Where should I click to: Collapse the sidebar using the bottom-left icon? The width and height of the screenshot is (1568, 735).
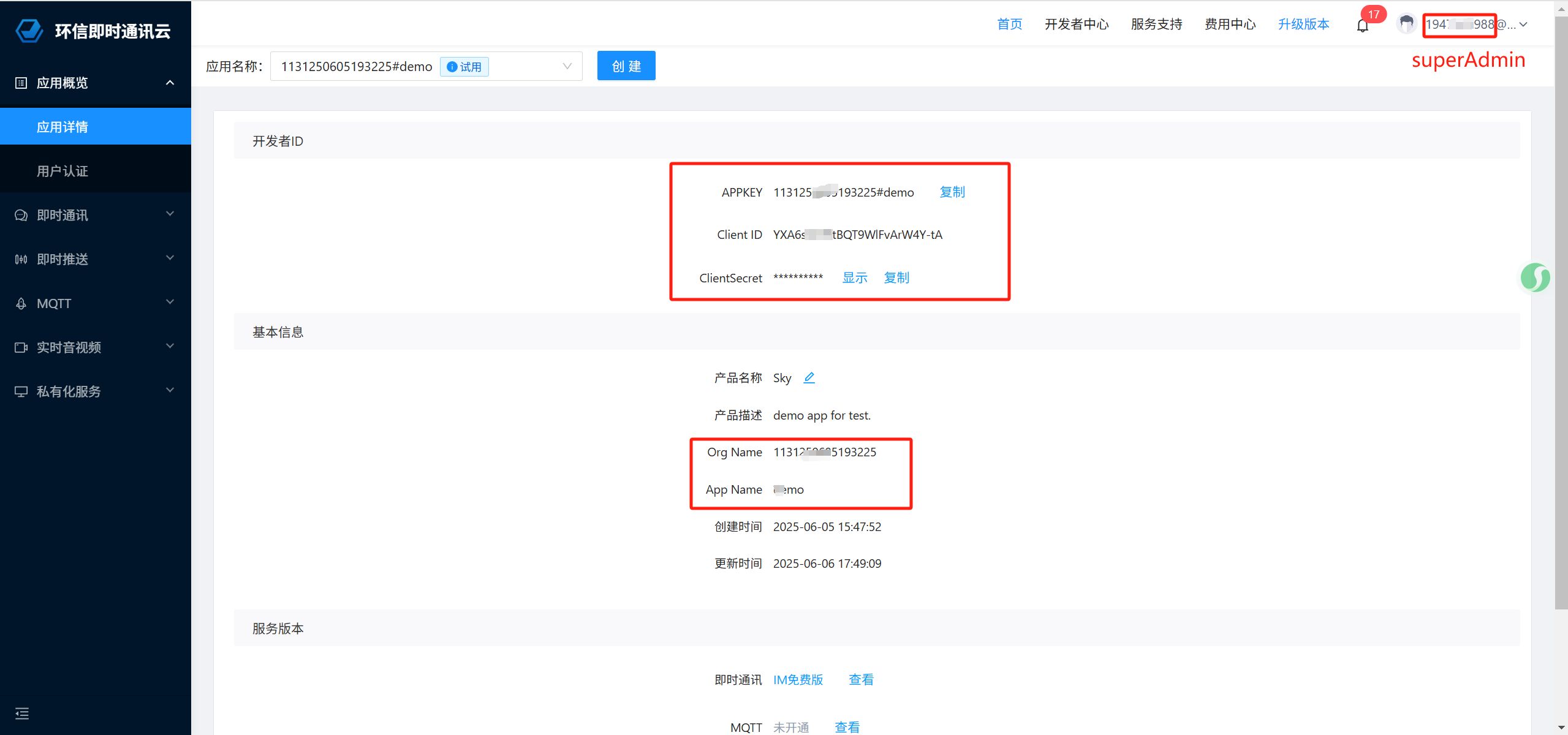click(22, 714)
